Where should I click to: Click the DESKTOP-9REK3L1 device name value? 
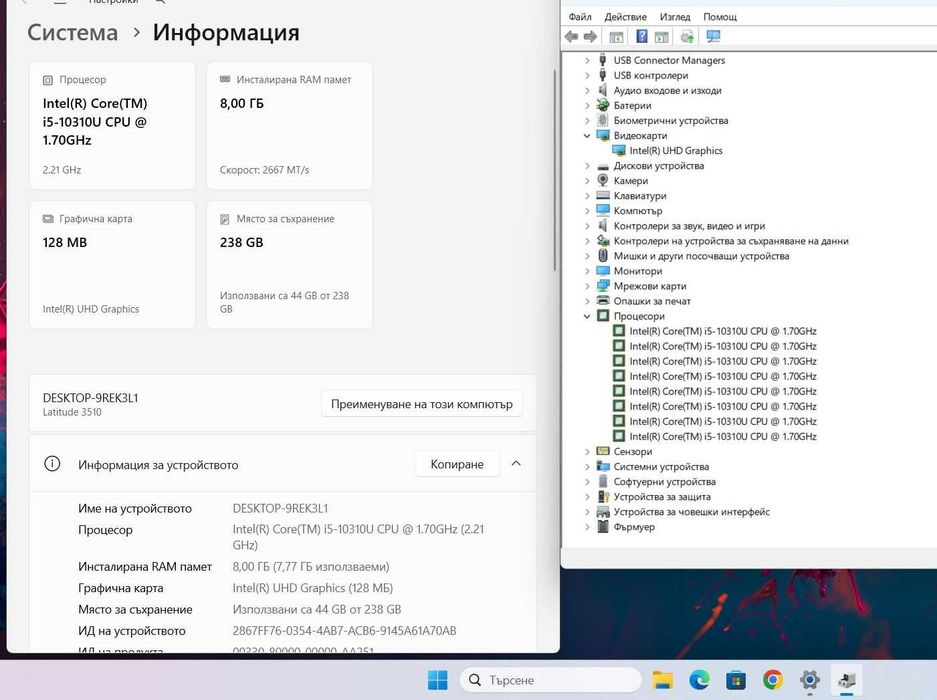(280, 509)
